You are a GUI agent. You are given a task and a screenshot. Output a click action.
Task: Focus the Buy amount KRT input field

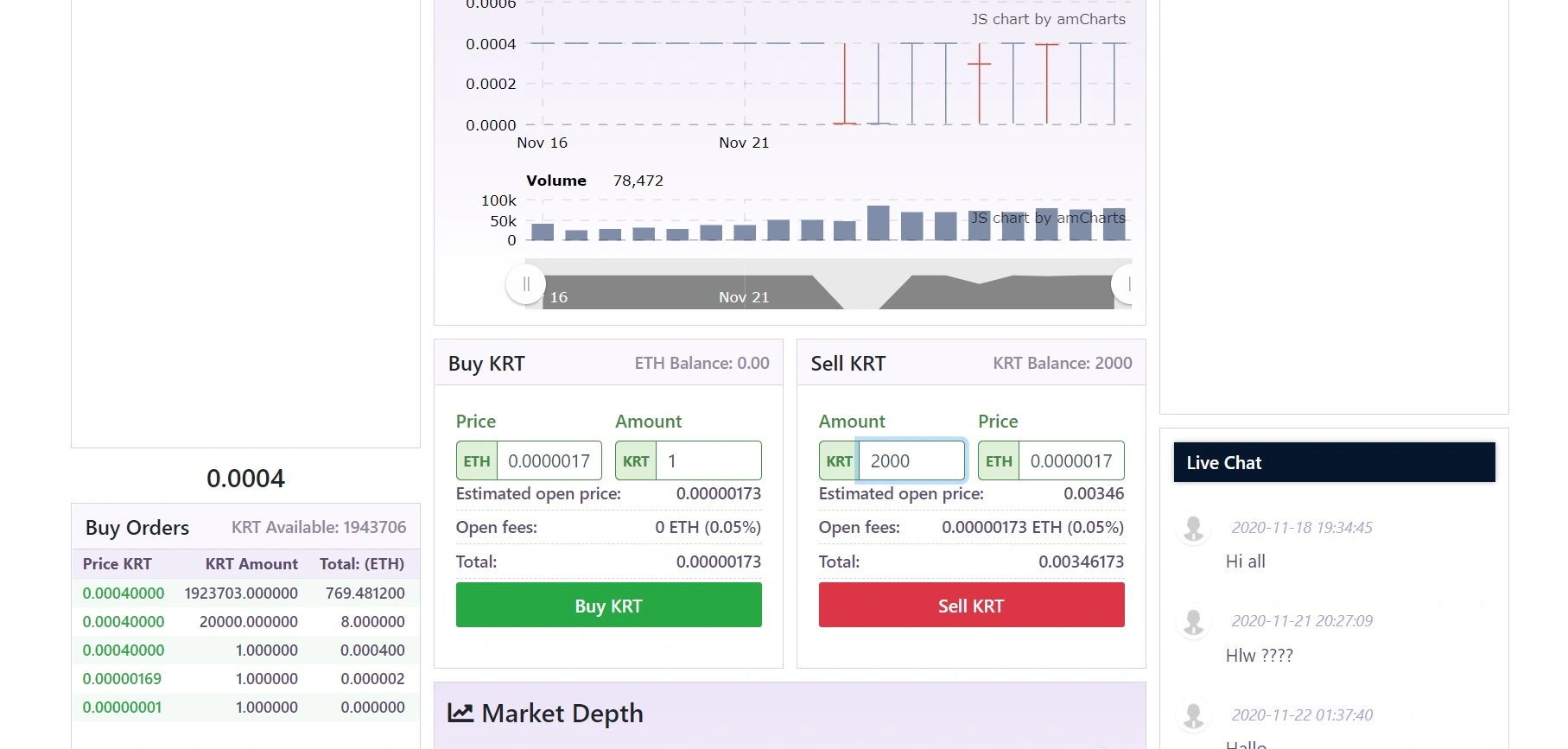point(708,460)
